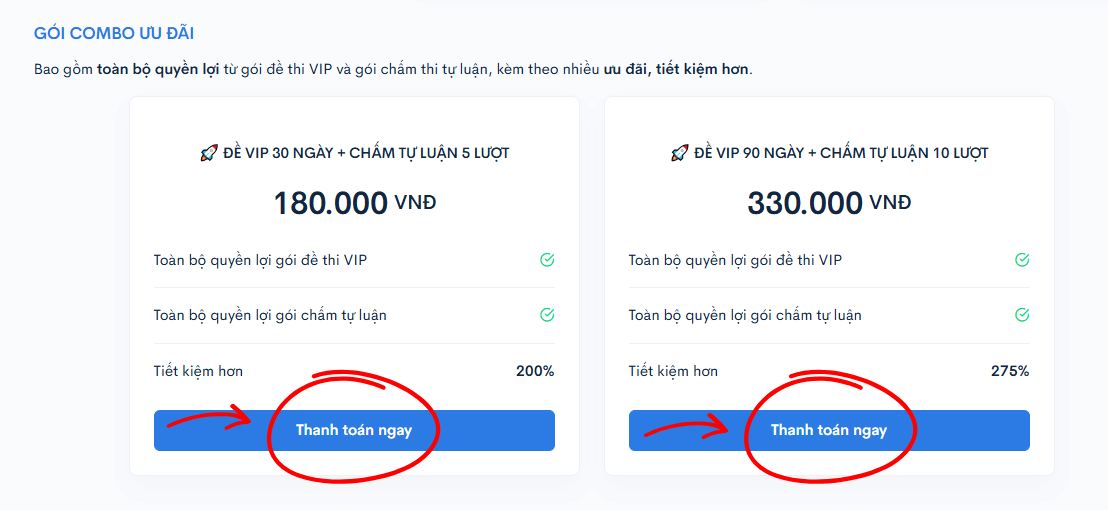
Task: Click Toàn bộ quyền lợi gói đề thi VIP in 30-day card
Action: [x=261, y=260]
